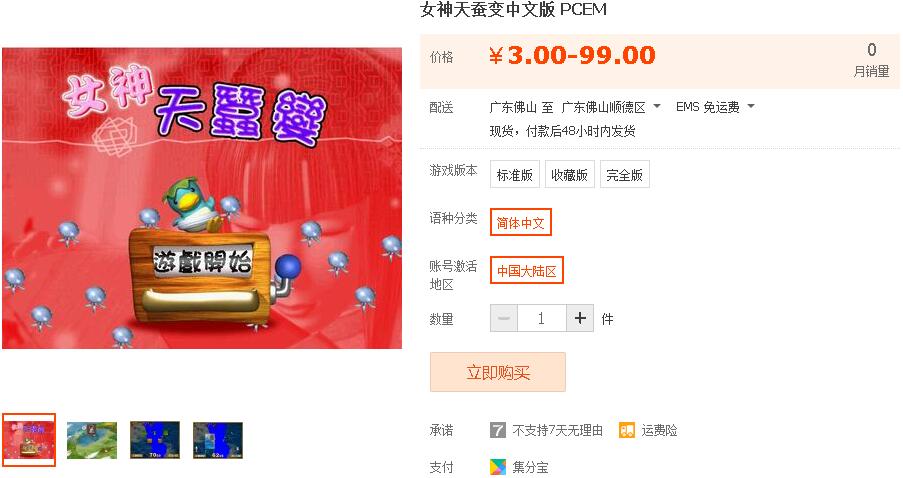
Task: Toggle the 简体中文 language option
Action: [x=521, y=222]
